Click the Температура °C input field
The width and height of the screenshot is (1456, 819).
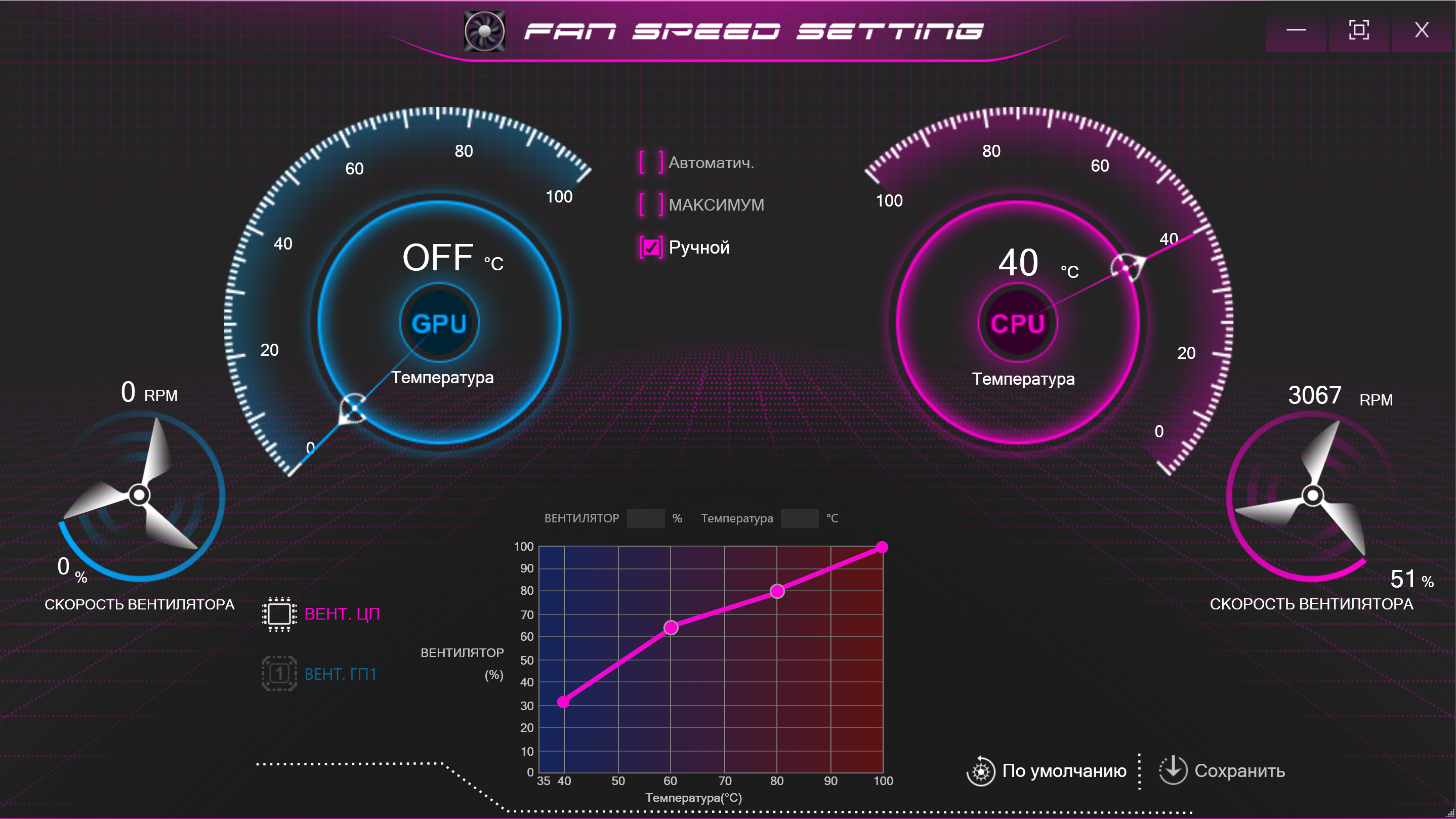pos(799,518)
